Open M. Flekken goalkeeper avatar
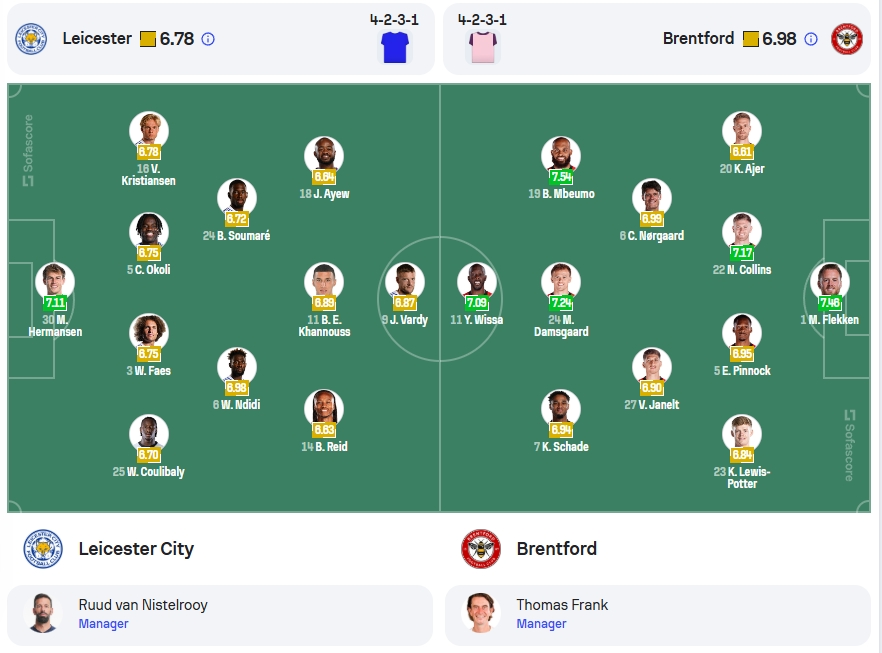The height and width of the screenshot is (653, 882). click(830, 282)
